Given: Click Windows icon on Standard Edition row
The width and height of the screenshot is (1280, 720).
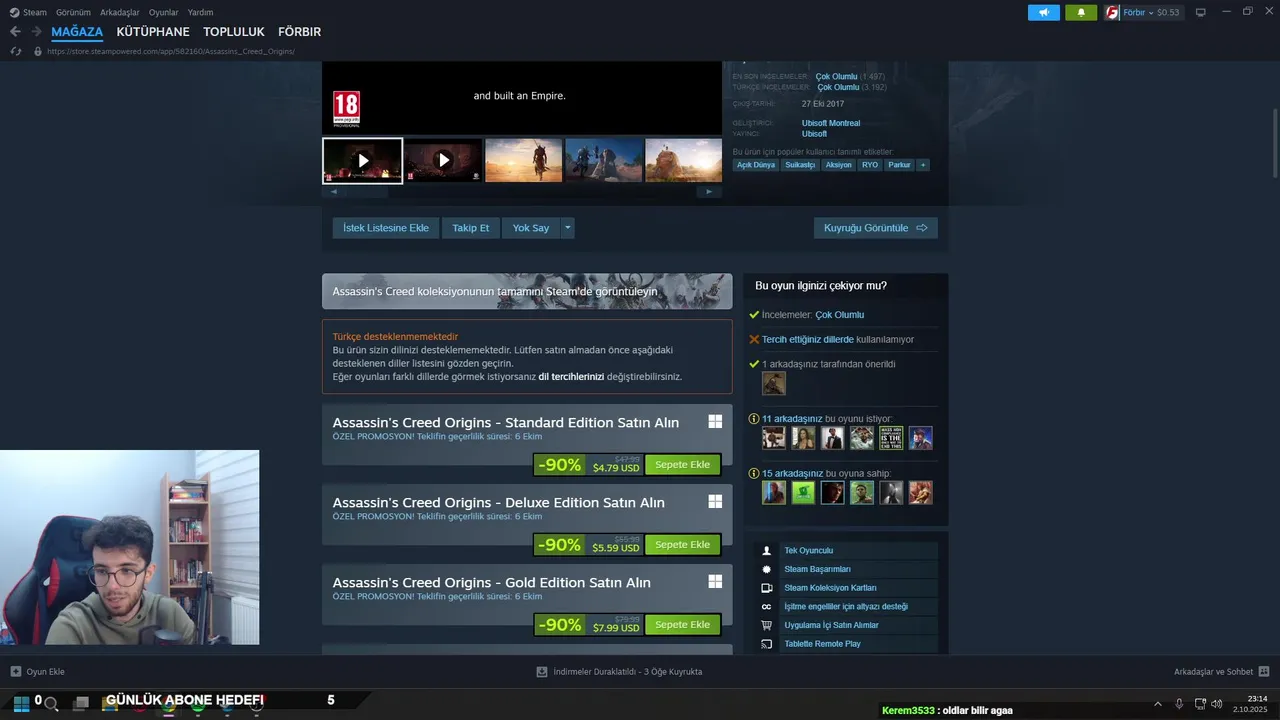Looking at the screenshot, I should [x=715, y=422].
